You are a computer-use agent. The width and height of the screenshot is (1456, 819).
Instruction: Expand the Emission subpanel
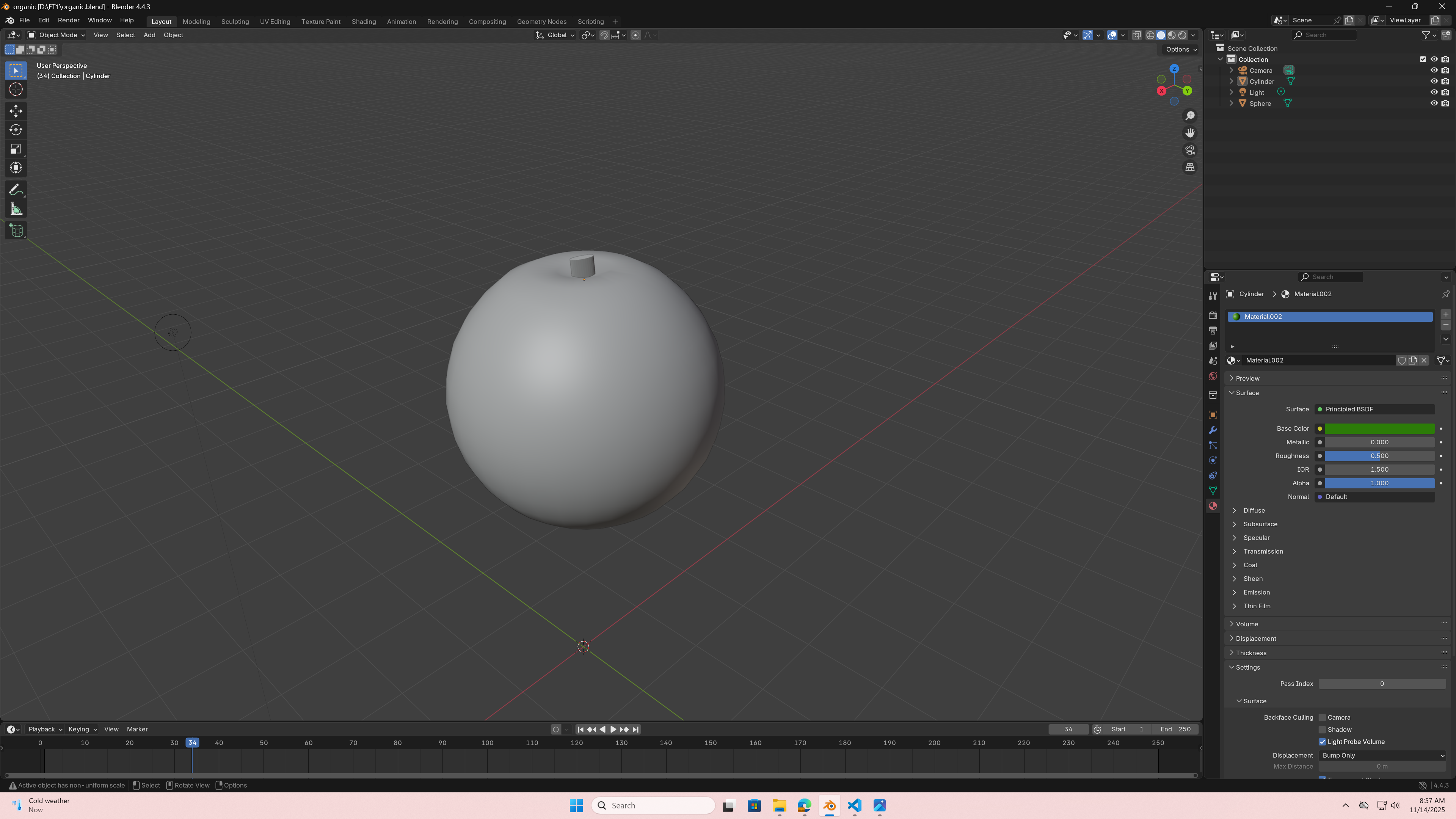[x=1256, y=592]
